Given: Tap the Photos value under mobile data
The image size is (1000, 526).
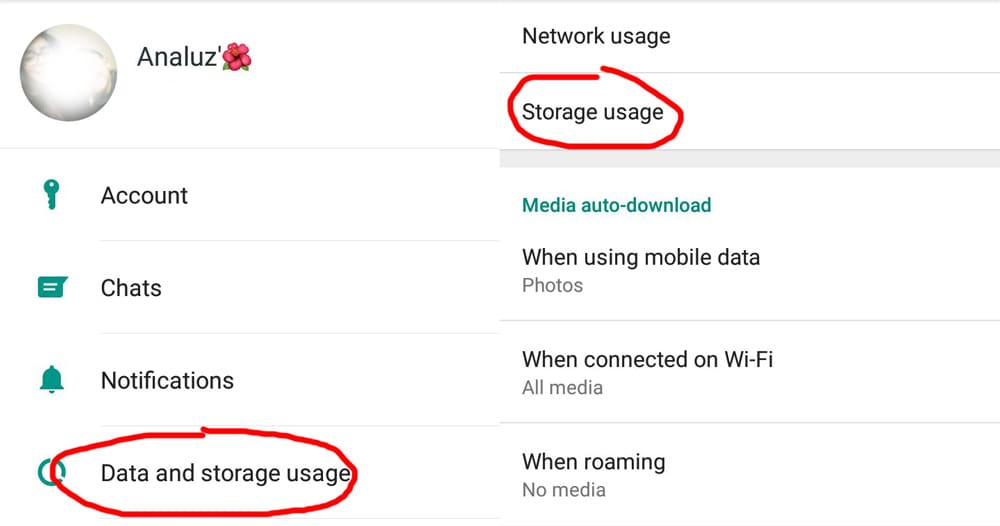Looking at the screenshot, I should click(552, 285).
